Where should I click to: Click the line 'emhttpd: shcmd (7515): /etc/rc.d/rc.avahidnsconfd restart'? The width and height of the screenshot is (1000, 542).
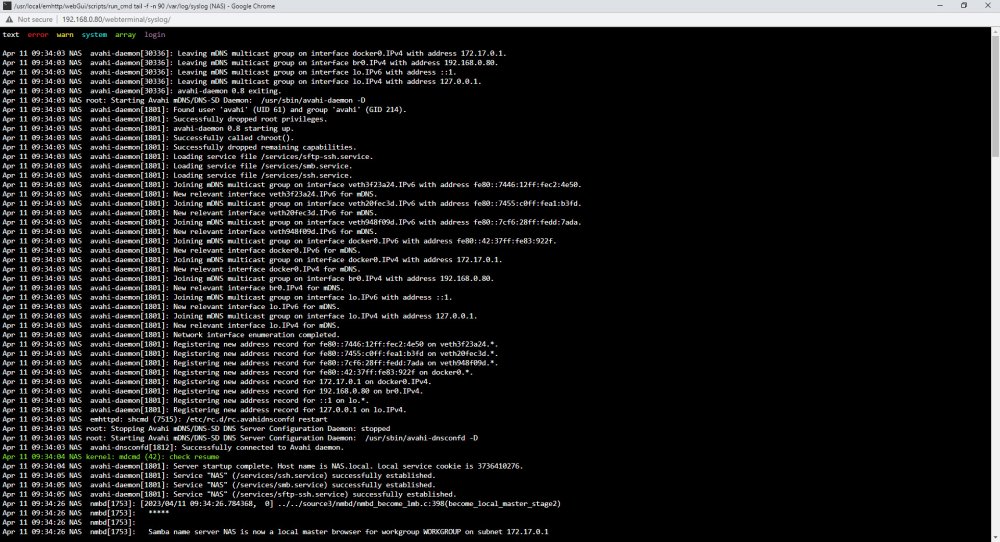[x=165, y=419]
